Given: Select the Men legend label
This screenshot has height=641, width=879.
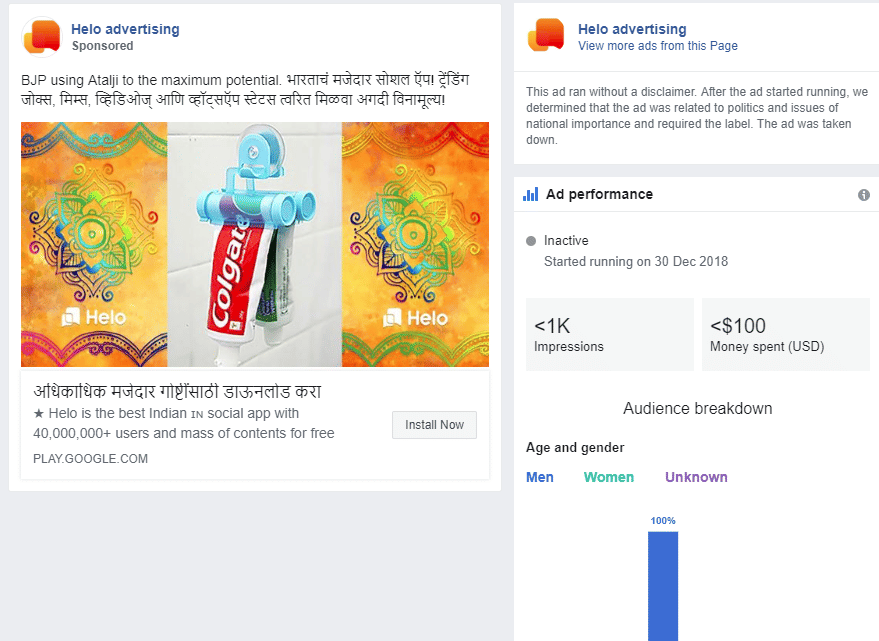Looking at the screenshot, I should [540, 477].
